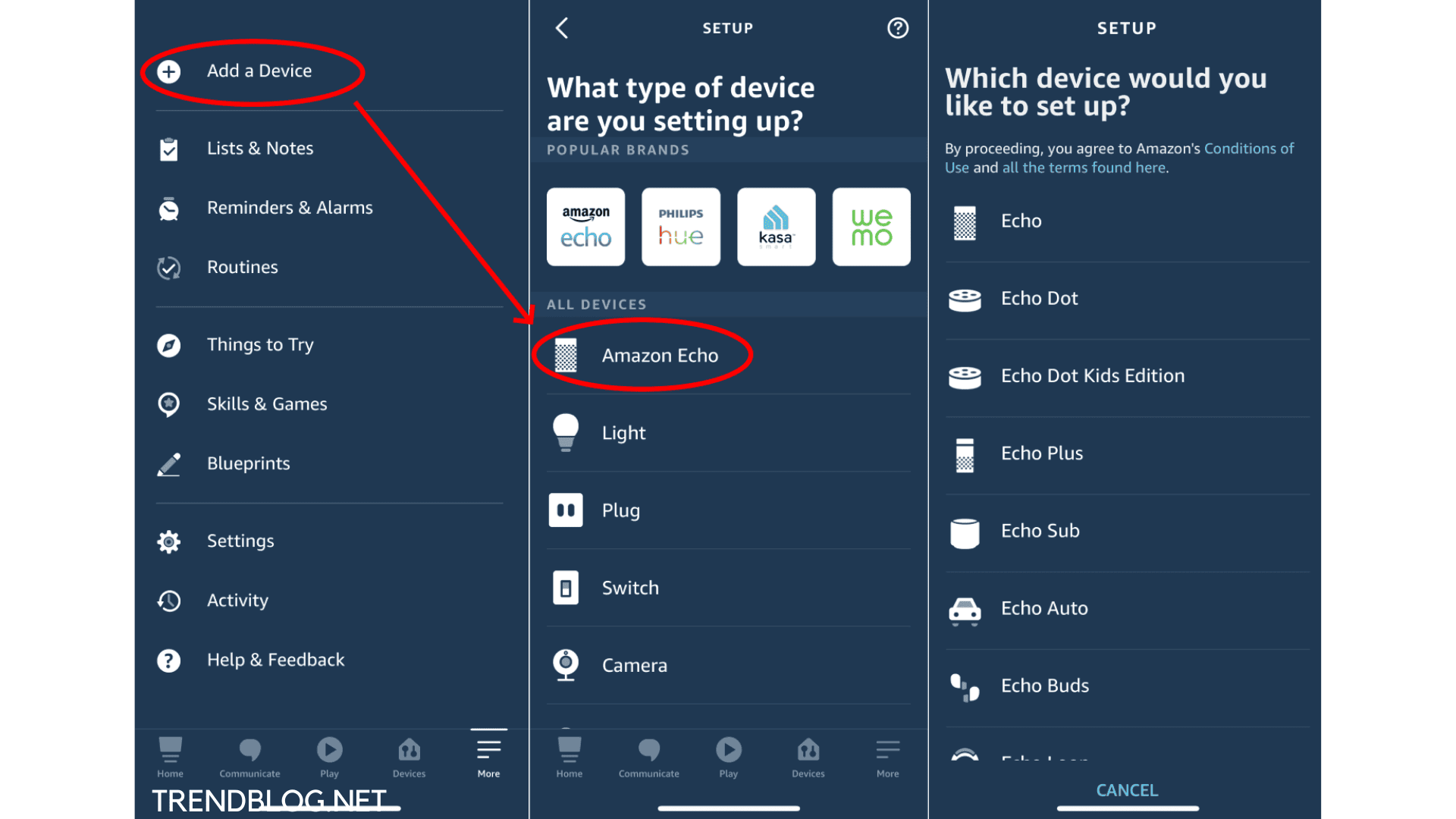Open the highlighted More tab in left panel

click(488, 757)
